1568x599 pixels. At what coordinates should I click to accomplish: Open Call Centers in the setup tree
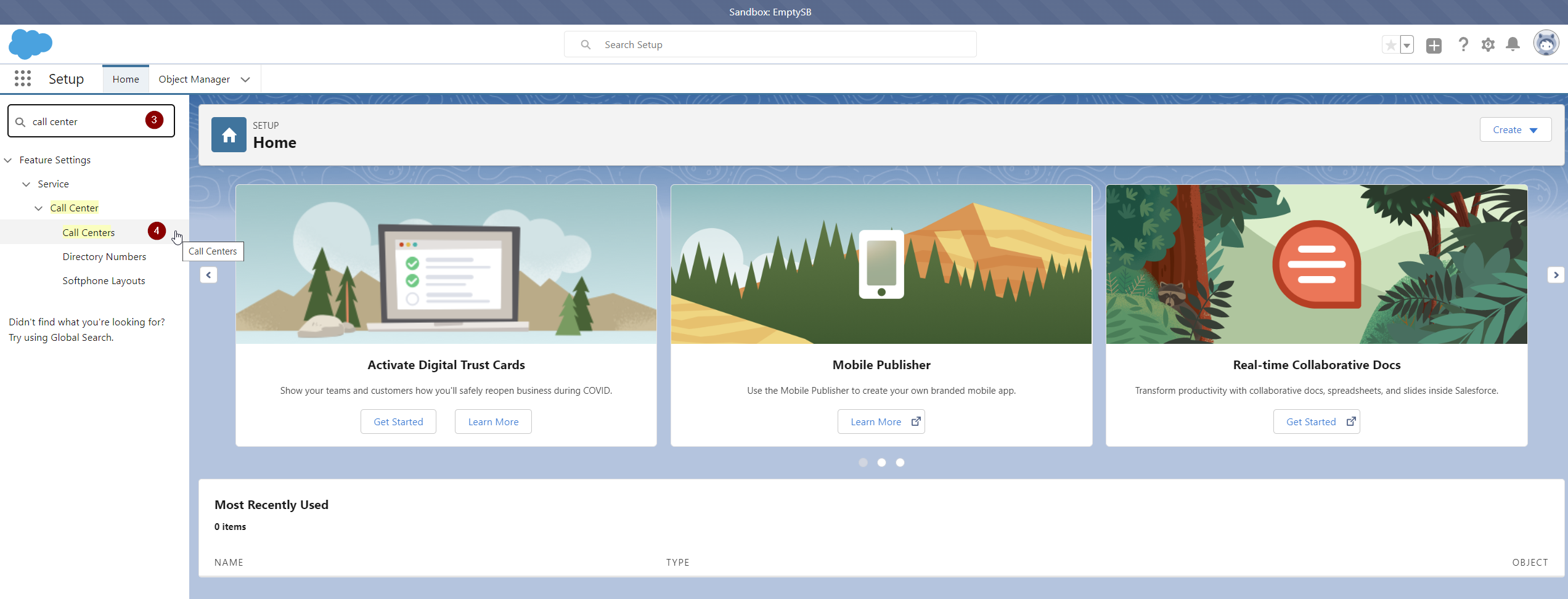[x=88, y=232]
